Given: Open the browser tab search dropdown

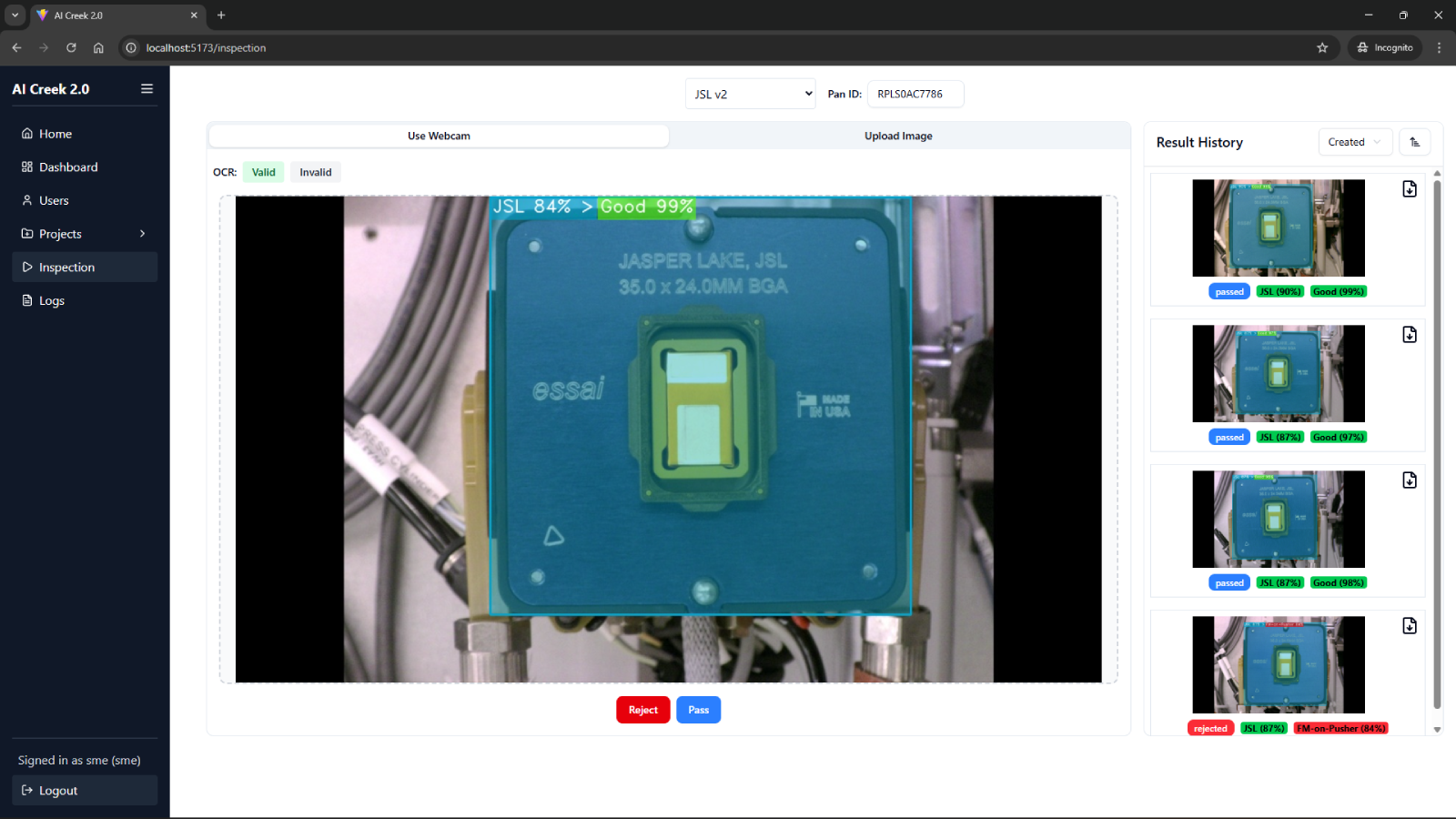Looking at the screenshot, I should point(15,15).
